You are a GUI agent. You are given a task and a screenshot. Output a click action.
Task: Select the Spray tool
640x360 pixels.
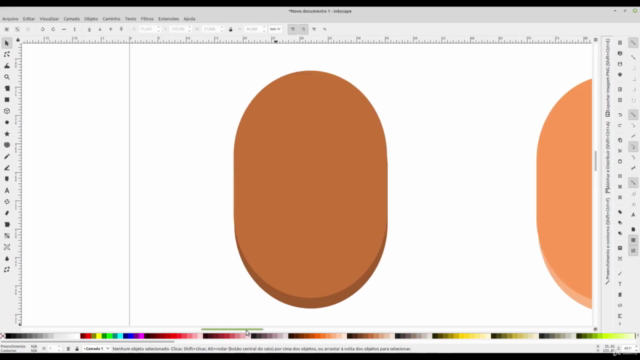click(x=7, y=202)
